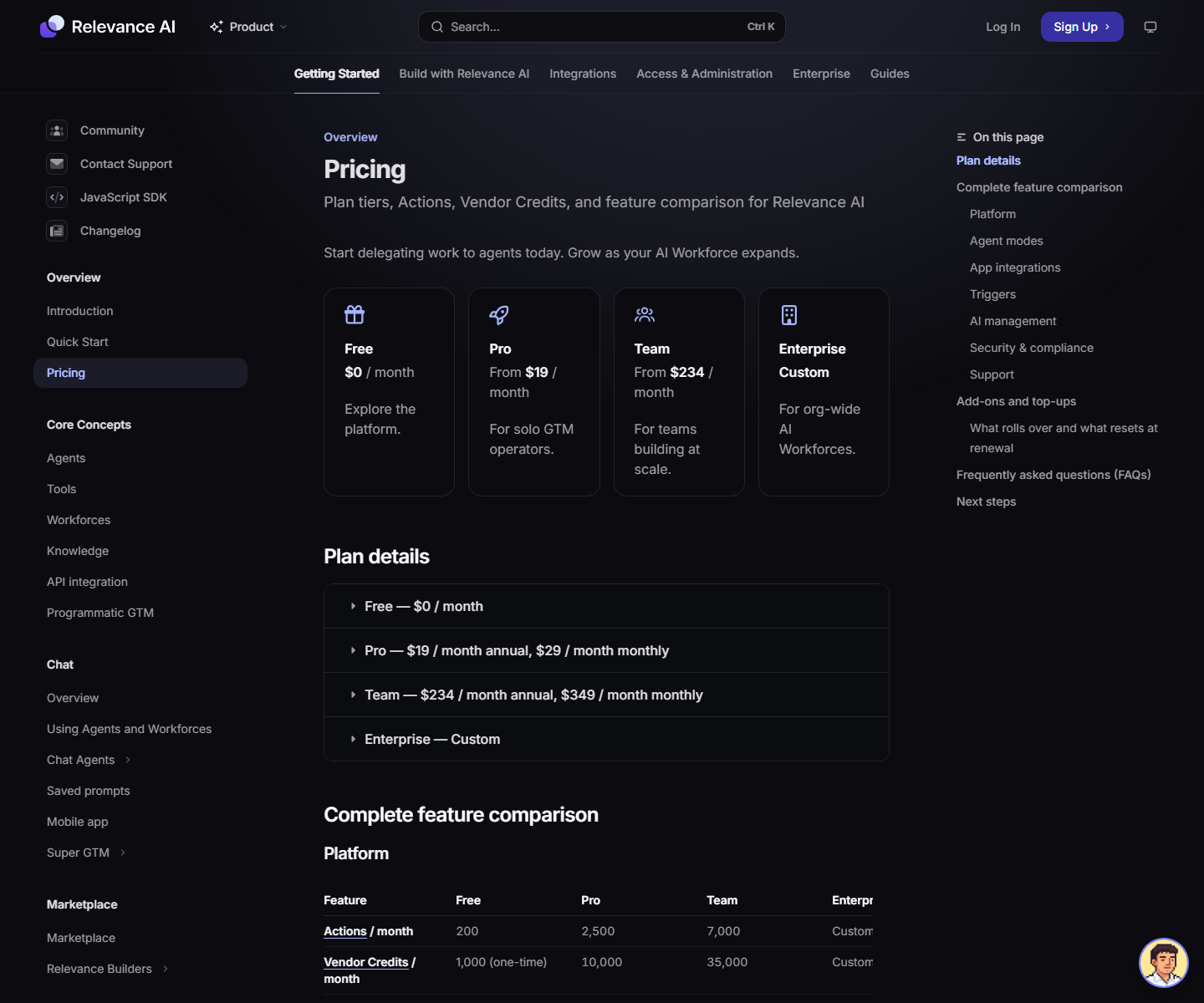The width and height of the screenshot is (1204, 1003).
Task: Open Programmatic GTM in sidebar
Action: tap(140, 613)
